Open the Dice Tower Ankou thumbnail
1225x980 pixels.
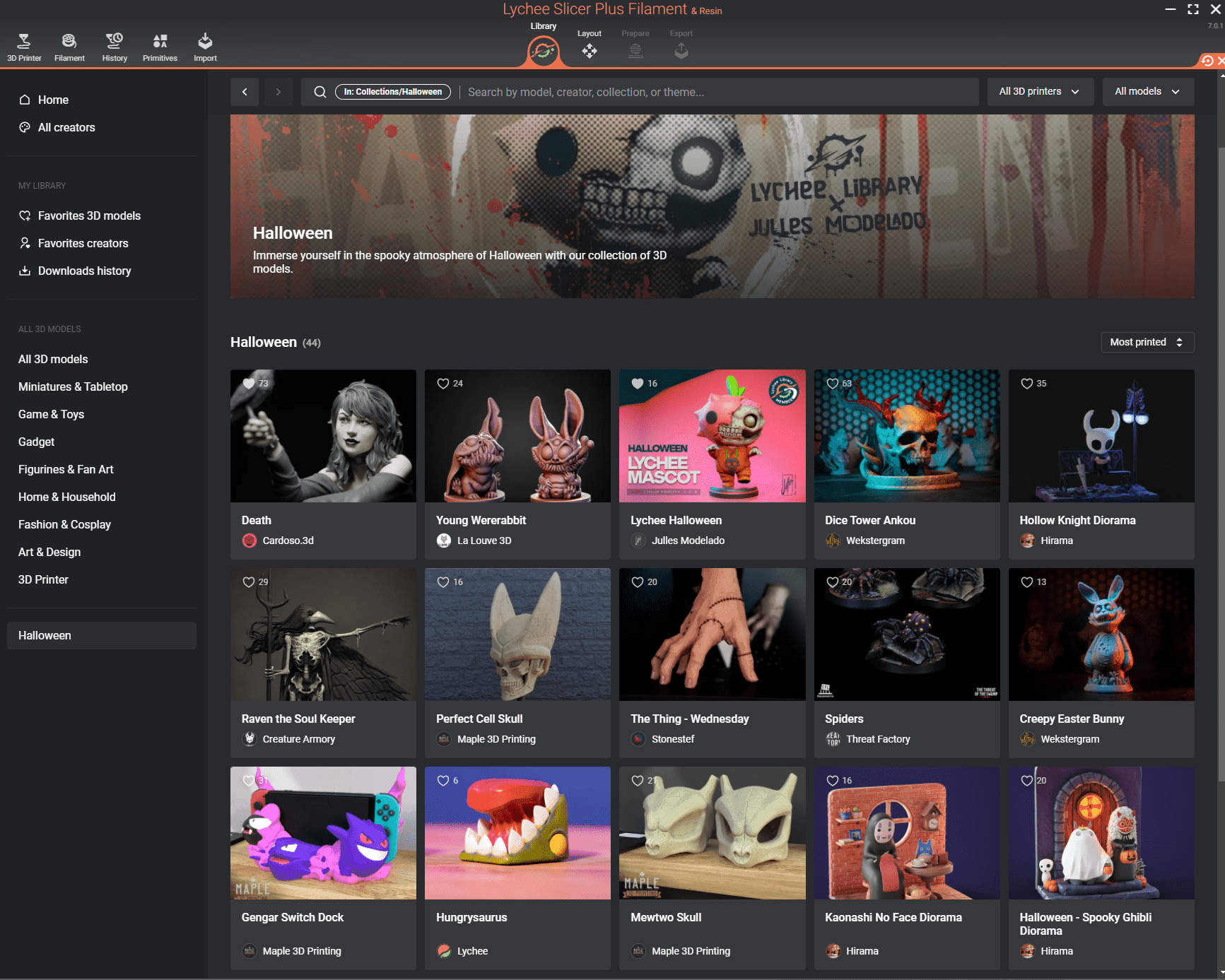(907, 436)
